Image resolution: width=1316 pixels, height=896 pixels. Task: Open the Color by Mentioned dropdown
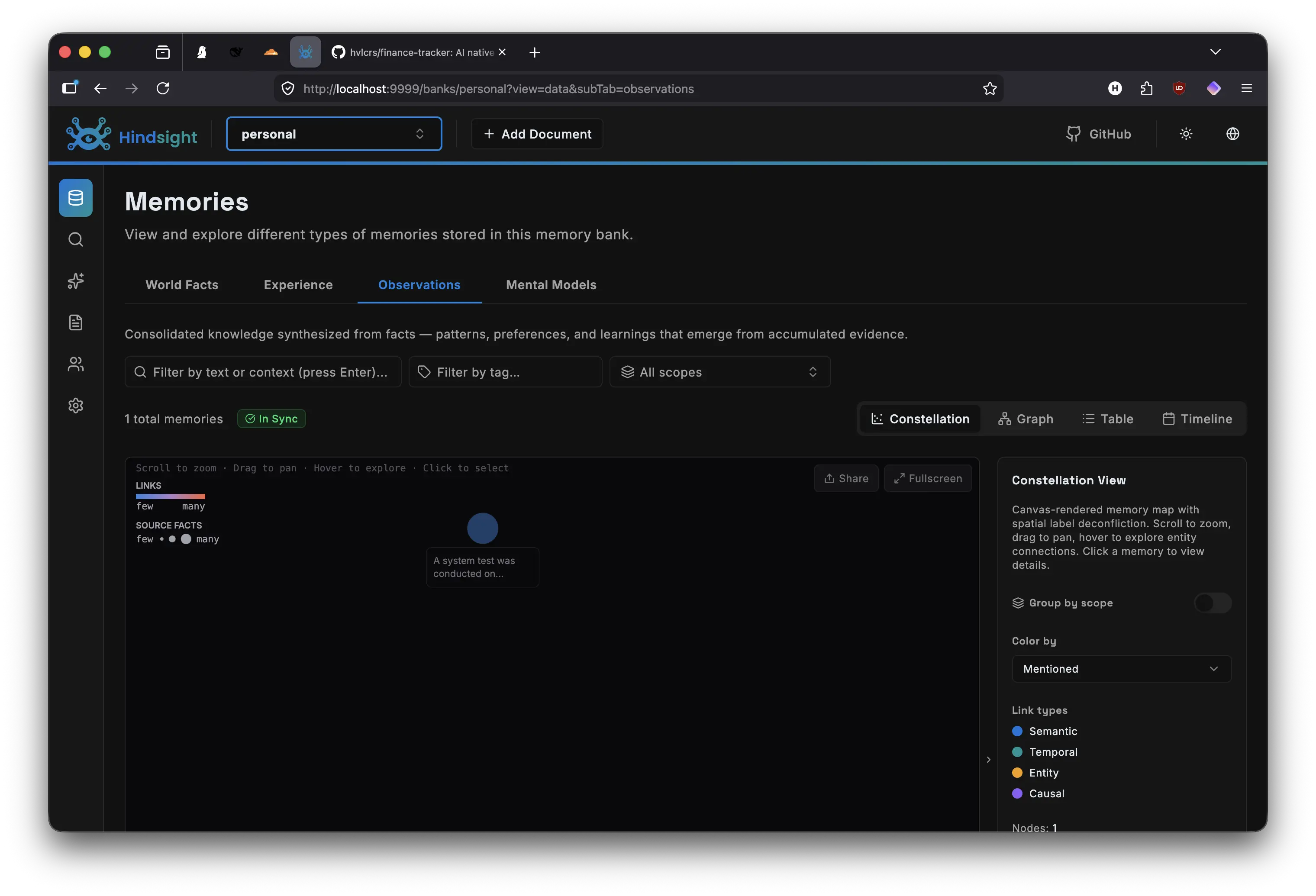click(x=1121, y=668)
